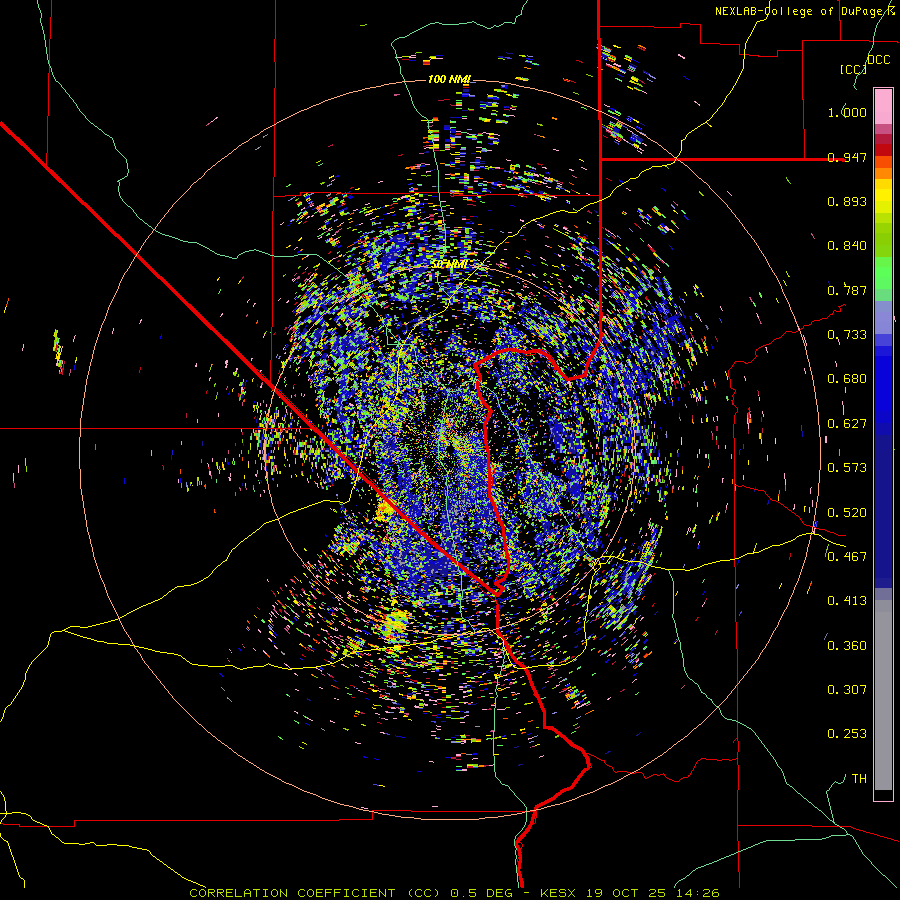Image resolution: width=900 pixels, height=900 pixels.
Task: Select the 0.467 legend value
Action: (847, 557)
